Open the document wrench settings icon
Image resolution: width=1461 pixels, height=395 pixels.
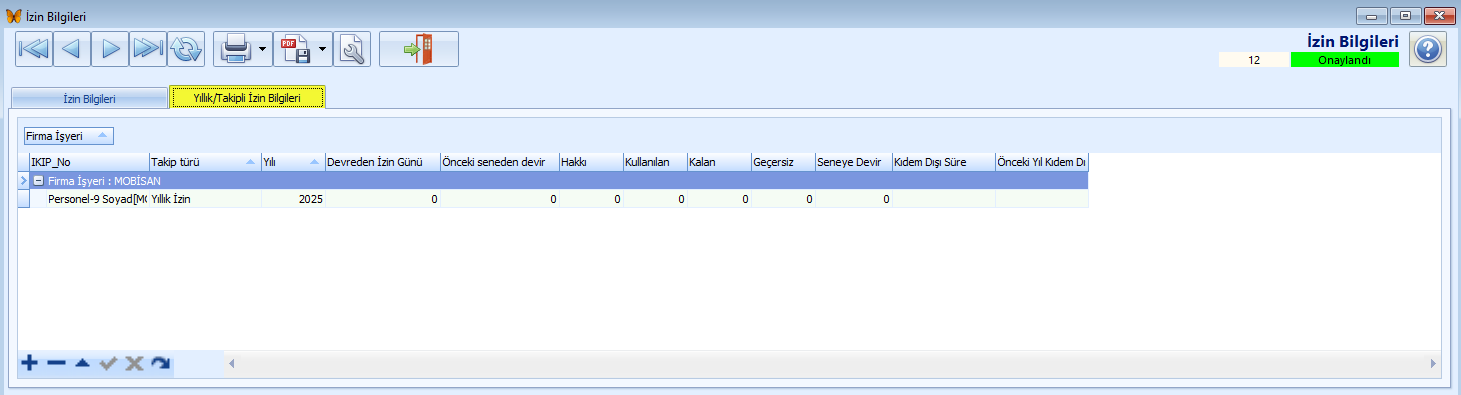point(352,48)
